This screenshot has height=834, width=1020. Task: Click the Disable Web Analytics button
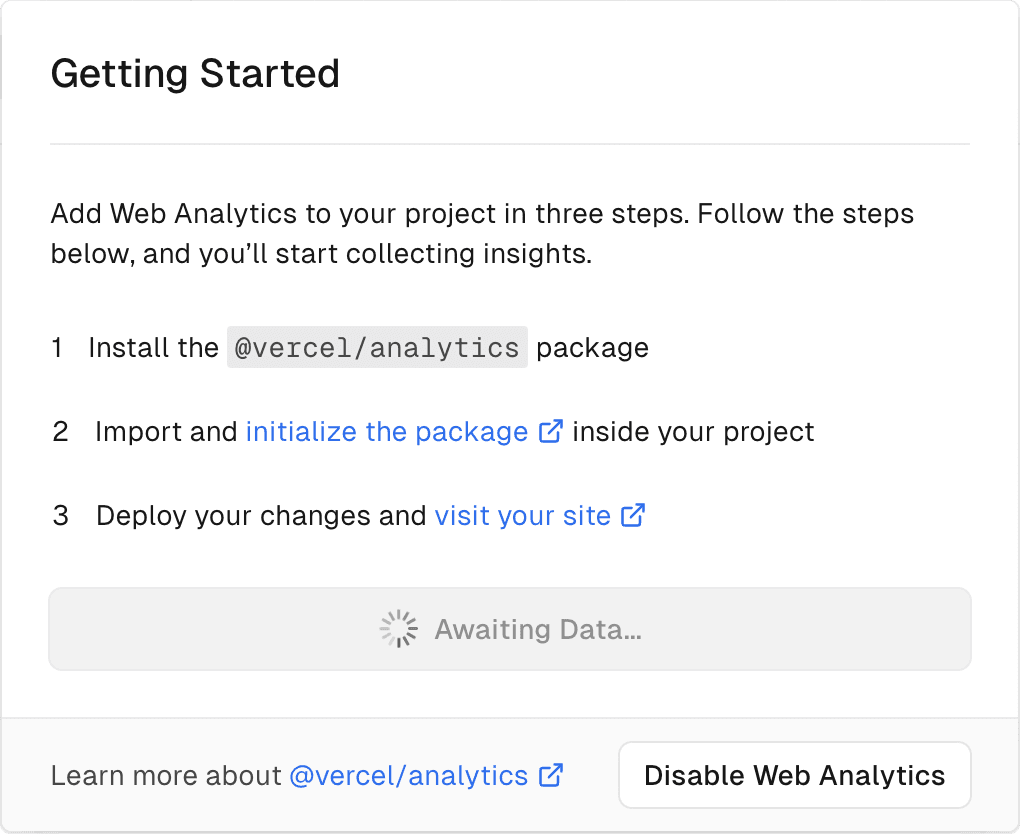794,775
